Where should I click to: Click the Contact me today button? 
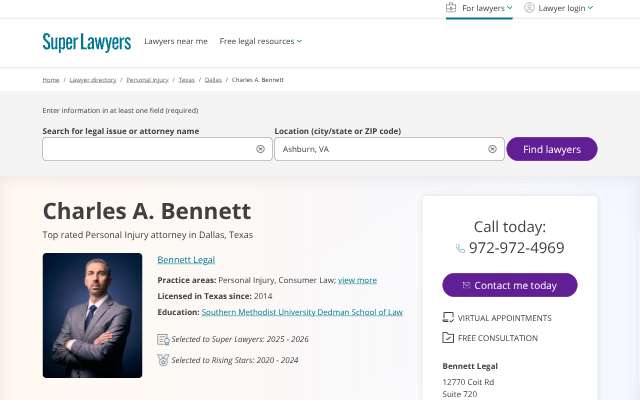pyautogui.click(x=510, y=285)
